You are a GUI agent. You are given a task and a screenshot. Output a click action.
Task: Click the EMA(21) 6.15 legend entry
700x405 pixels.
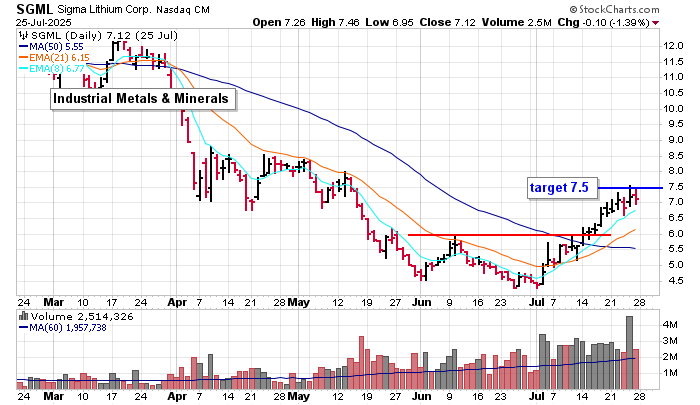(54, 58)
